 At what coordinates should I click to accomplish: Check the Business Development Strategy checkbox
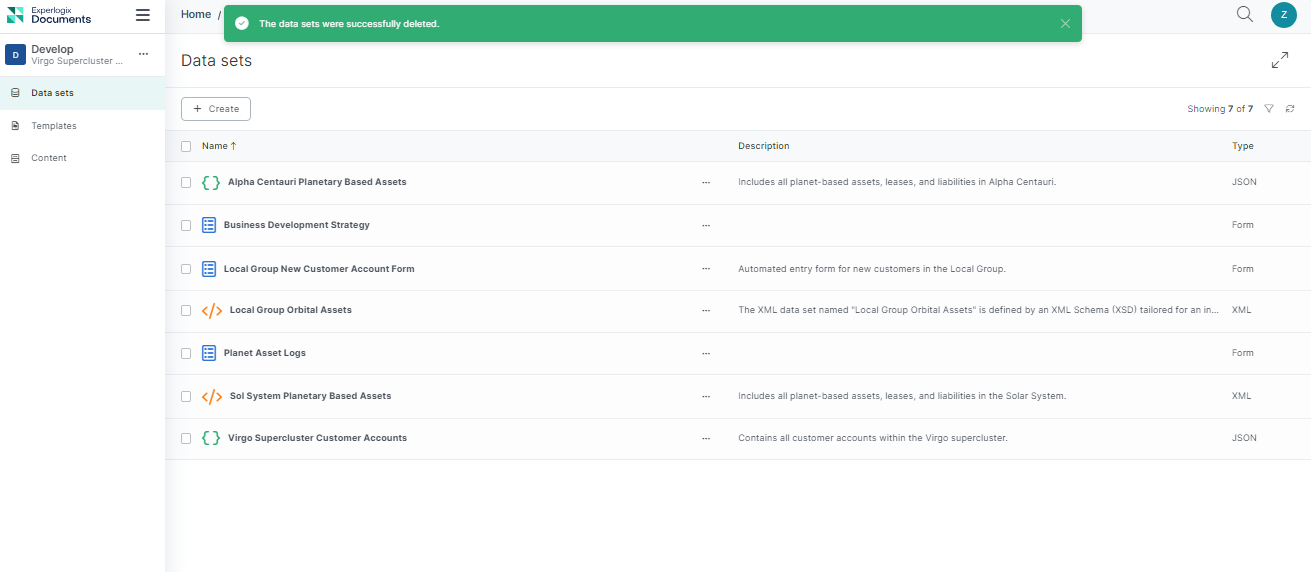[x=186, y=226]
